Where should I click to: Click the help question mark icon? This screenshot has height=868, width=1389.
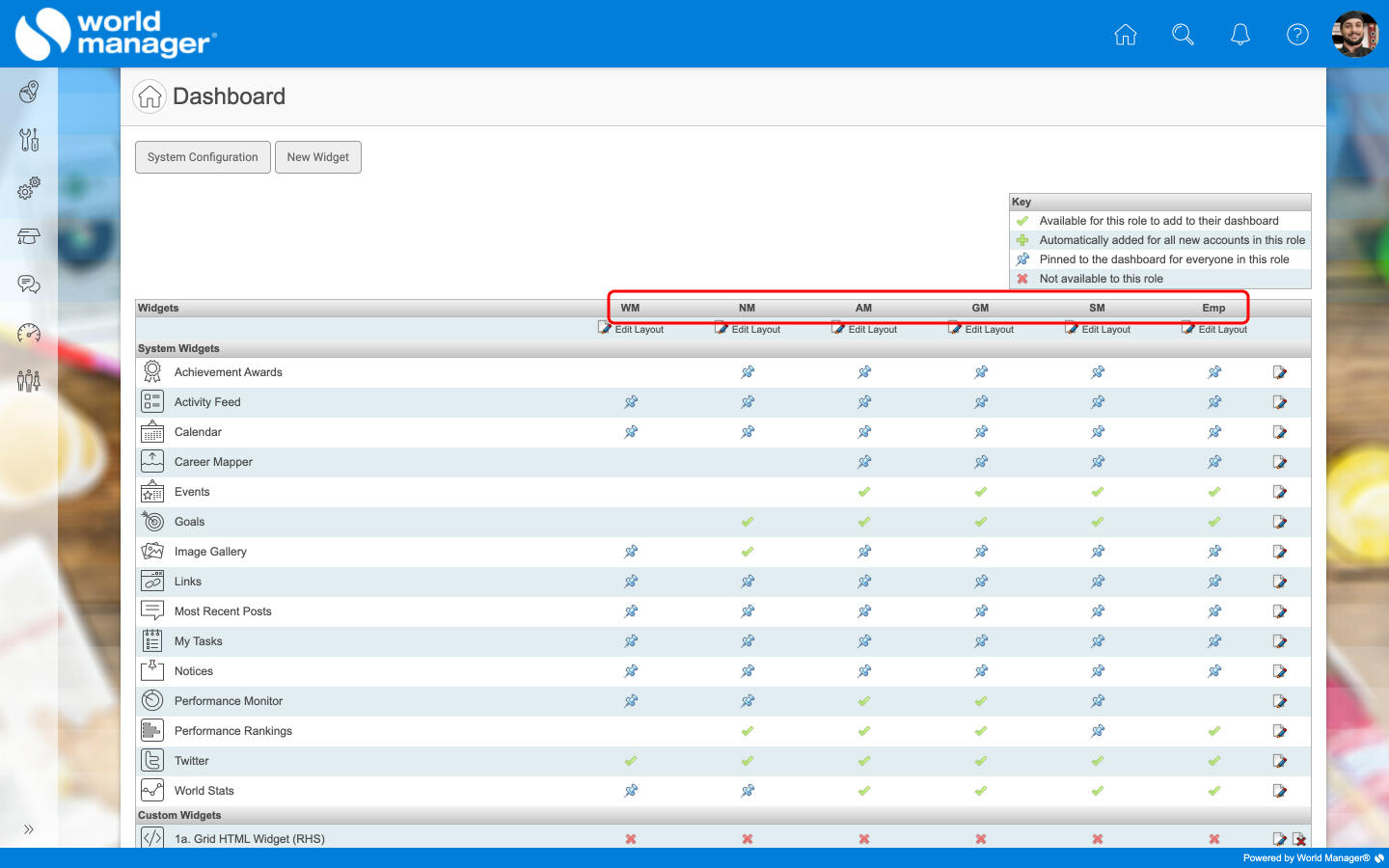point(1298,35)
